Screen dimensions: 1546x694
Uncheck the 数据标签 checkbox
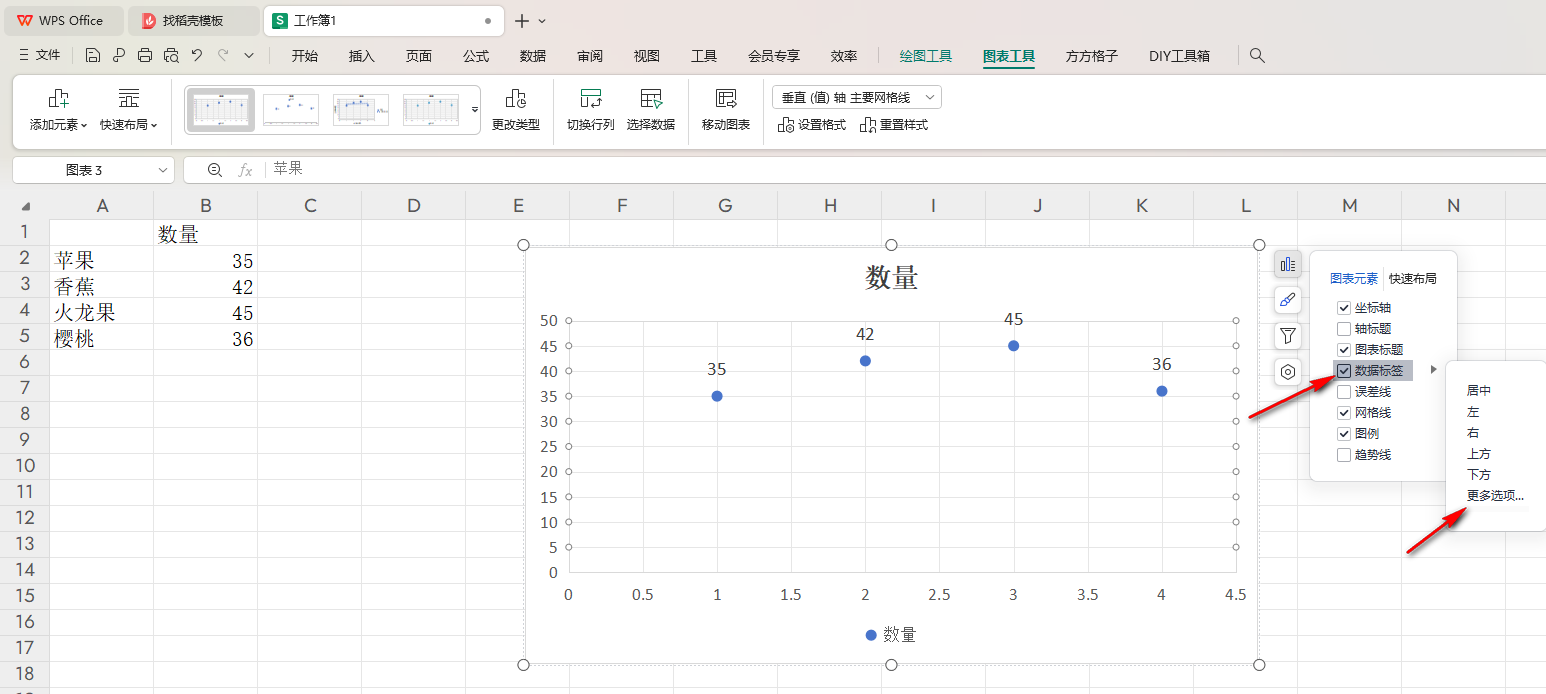point(1344,371)
